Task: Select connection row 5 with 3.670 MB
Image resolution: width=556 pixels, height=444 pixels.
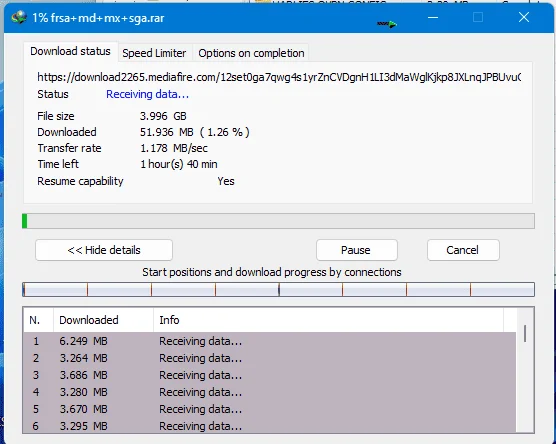Action: pos(269,409)
